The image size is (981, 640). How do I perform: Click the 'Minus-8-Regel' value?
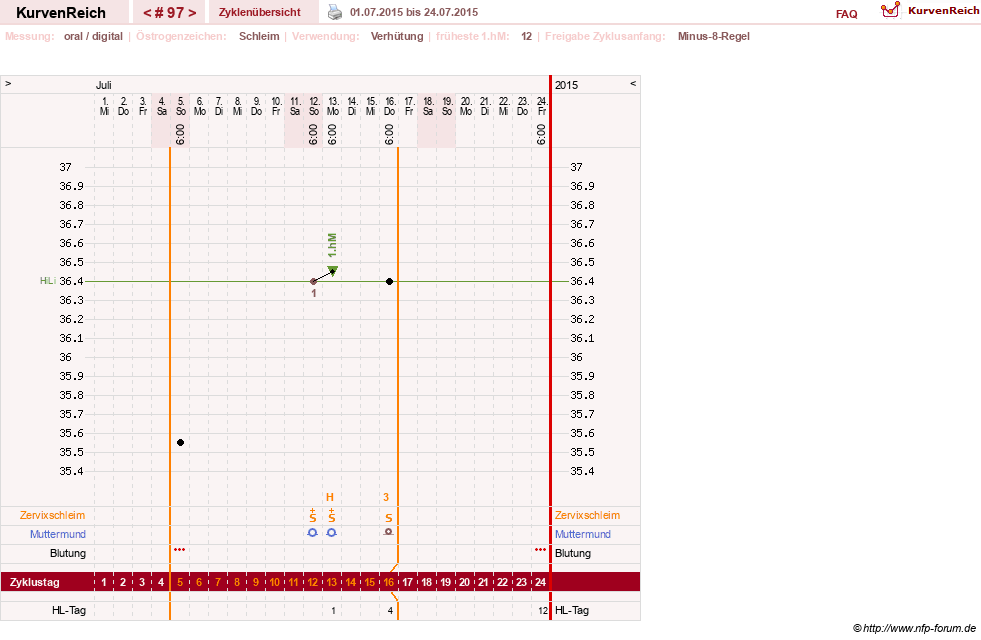713,36
